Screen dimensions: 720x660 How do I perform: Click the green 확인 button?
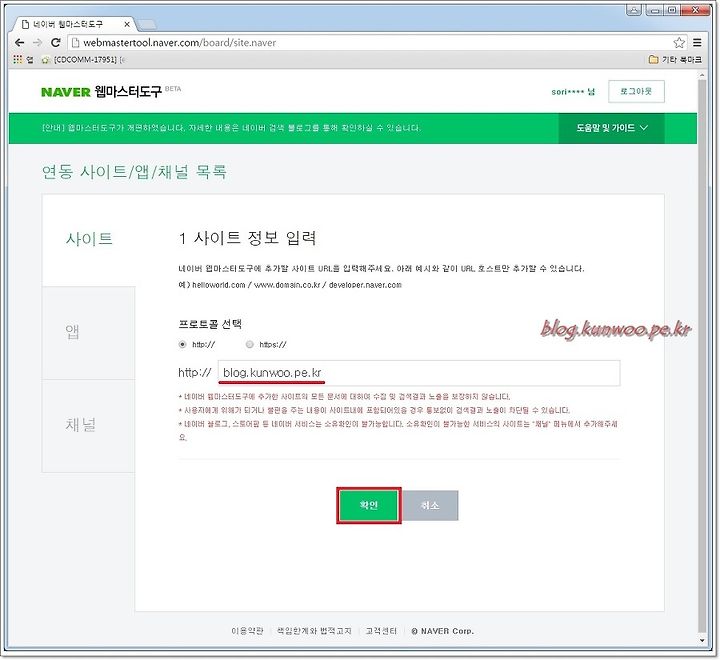369,505
